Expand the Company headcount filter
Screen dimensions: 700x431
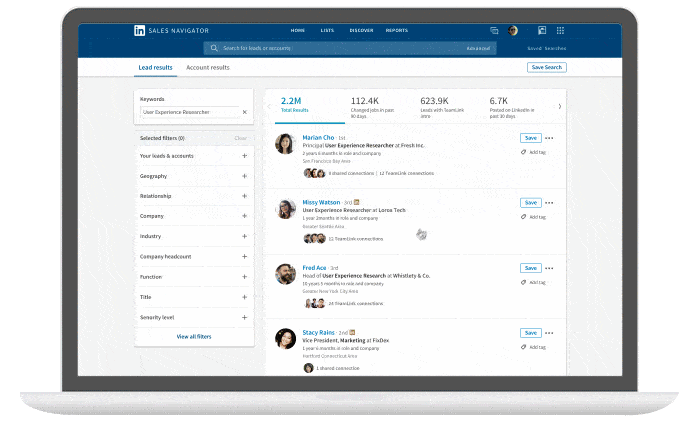[x=244, y=256]
